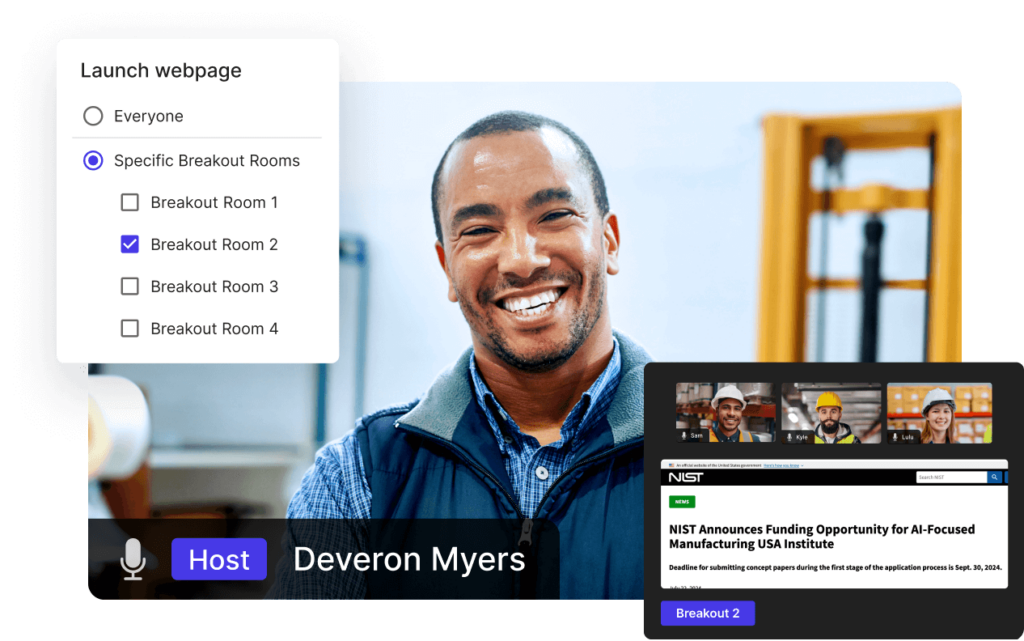Mute Lulu's microphone in her video tile
Viewport: 1024px width, 641px height.
click(x=893, y=436)
